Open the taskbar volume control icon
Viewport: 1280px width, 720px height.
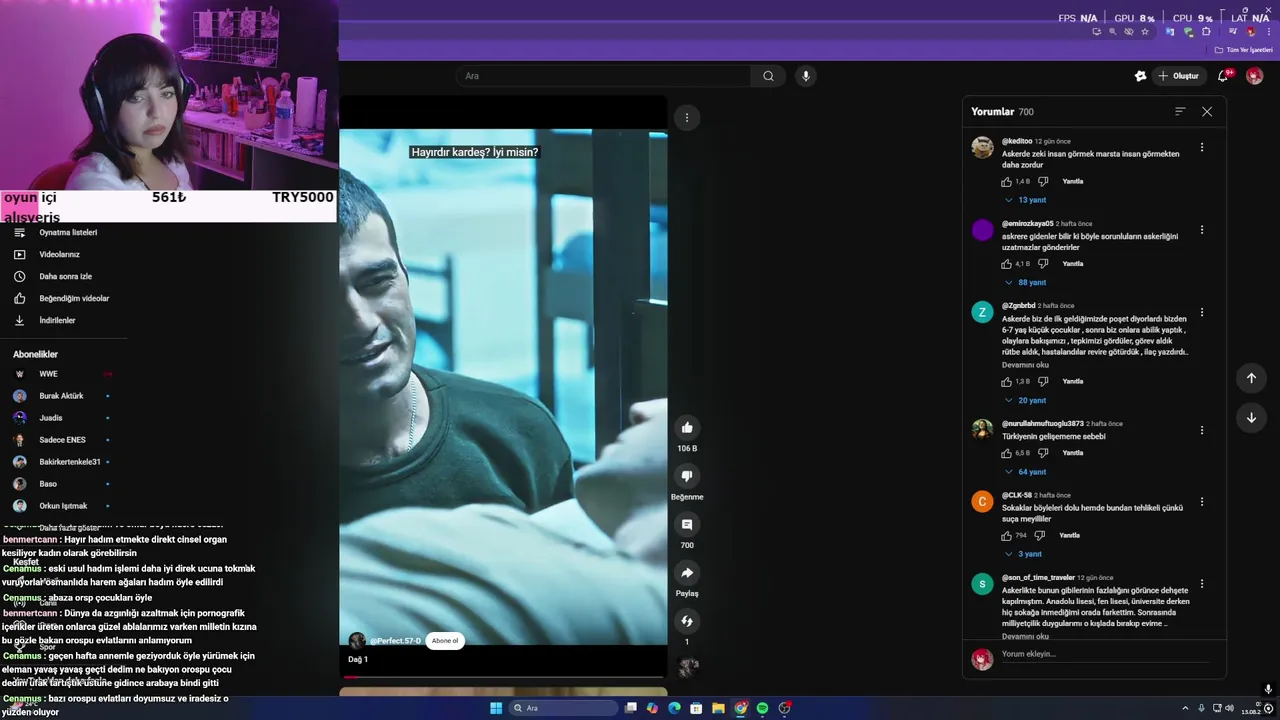(1229, 708)
